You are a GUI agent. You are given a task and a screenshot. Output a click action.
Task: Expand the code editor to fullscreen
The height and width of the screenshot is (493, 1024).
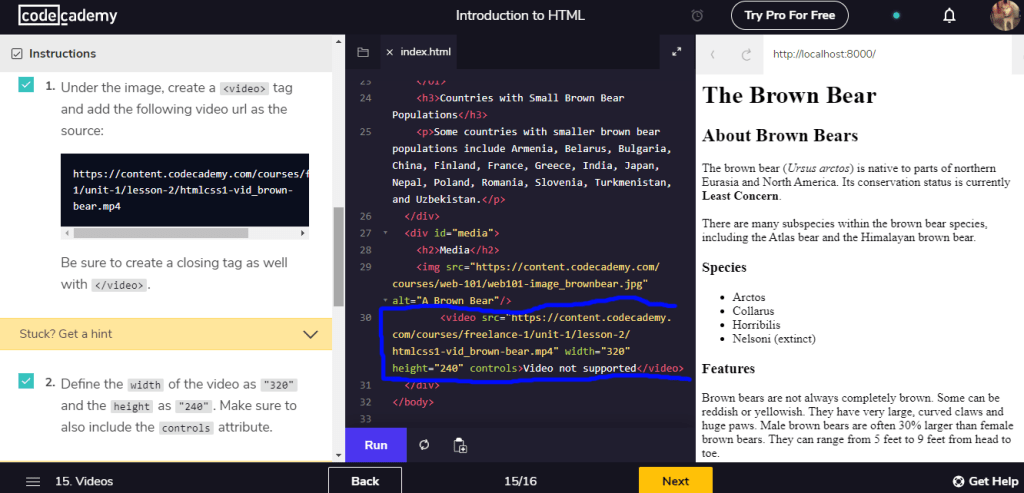[x=676, y=52]
